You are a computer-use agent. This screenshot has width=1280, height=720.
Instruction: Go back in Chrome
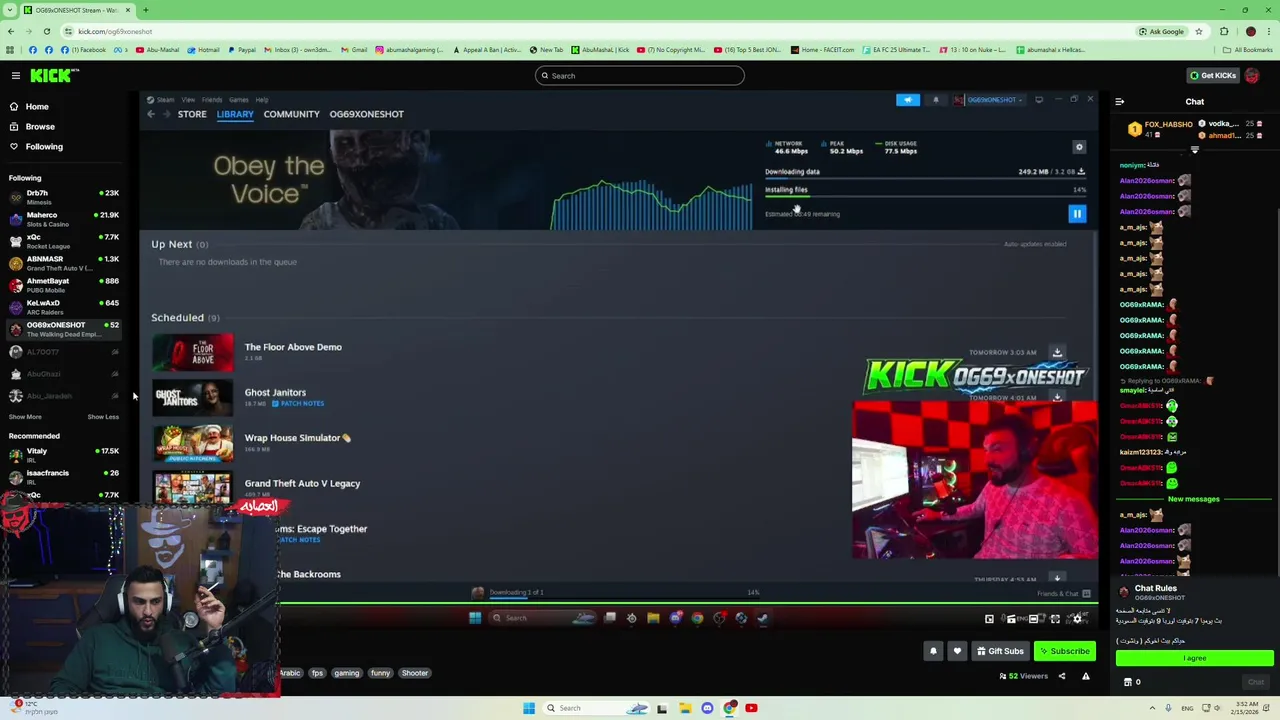click(x=10, y=31)
